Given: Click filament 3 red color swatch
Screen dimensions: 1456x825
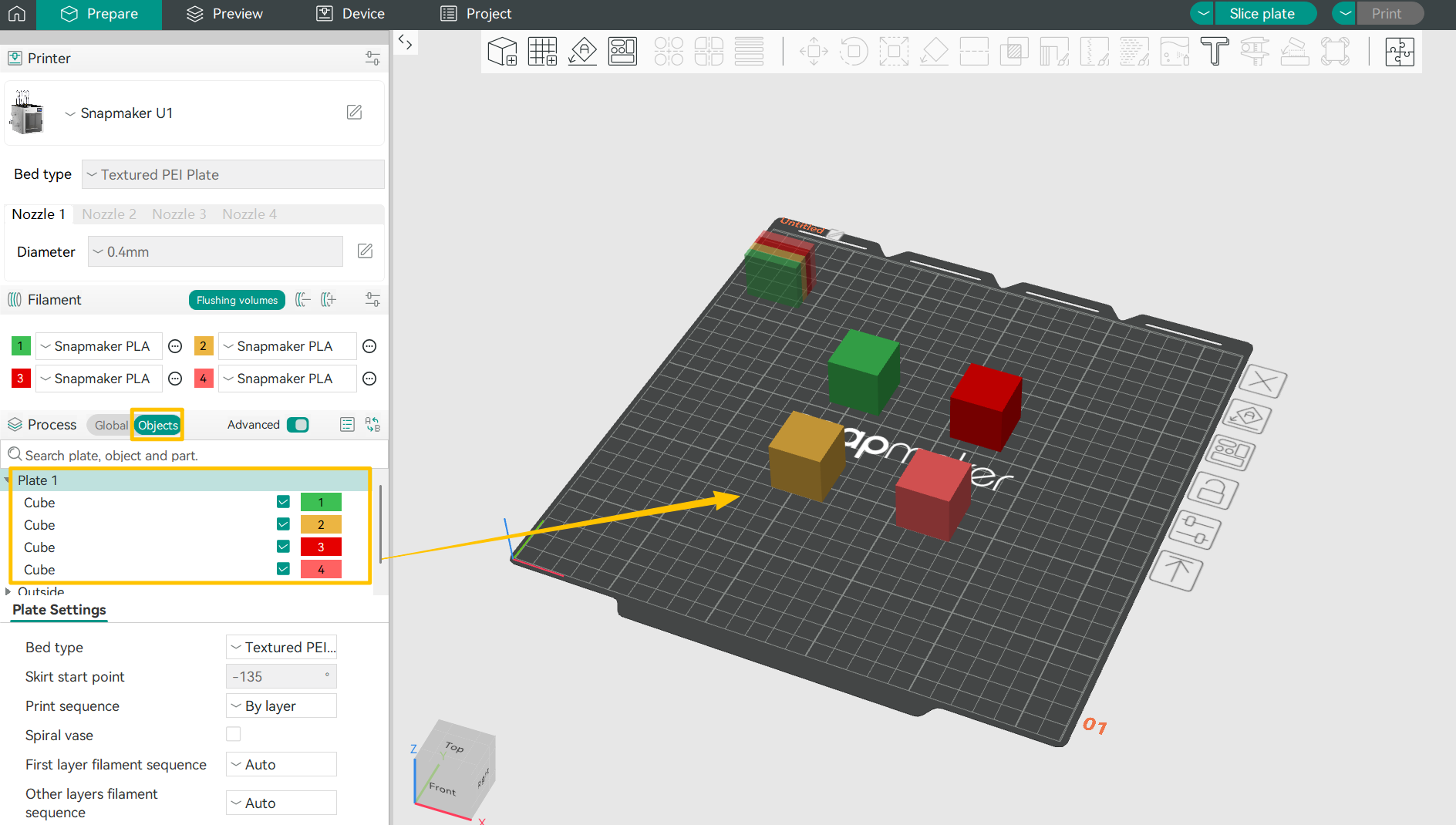Looking at the screenshot, I should pos(21,379).
